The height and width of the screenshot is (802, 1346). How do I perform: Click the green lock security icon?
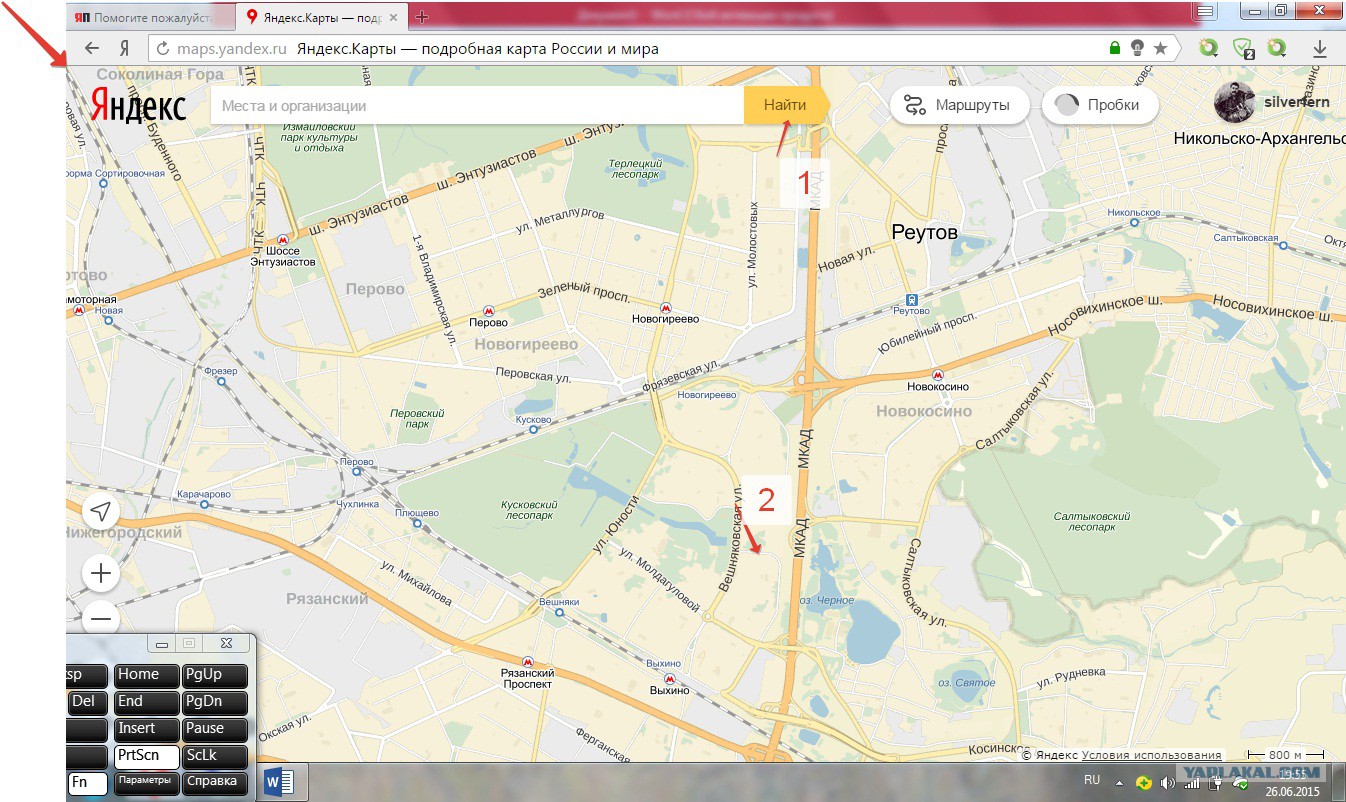(x=1115, y=48)
